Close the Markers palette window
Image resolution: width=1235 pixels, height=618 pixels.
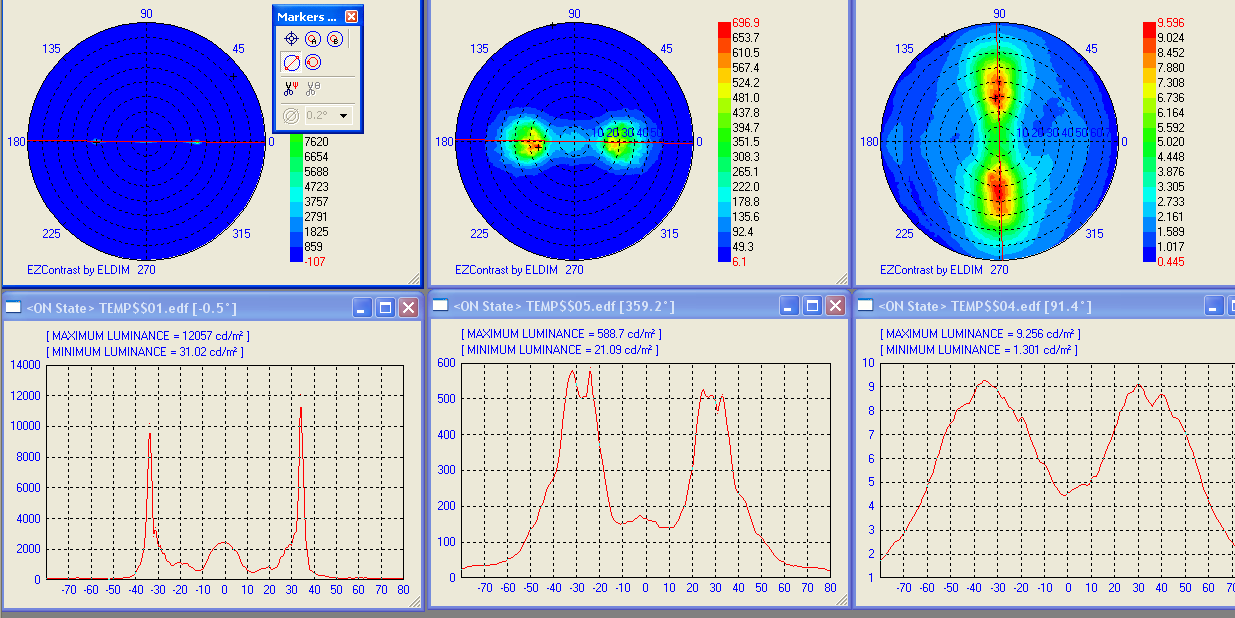351,16
